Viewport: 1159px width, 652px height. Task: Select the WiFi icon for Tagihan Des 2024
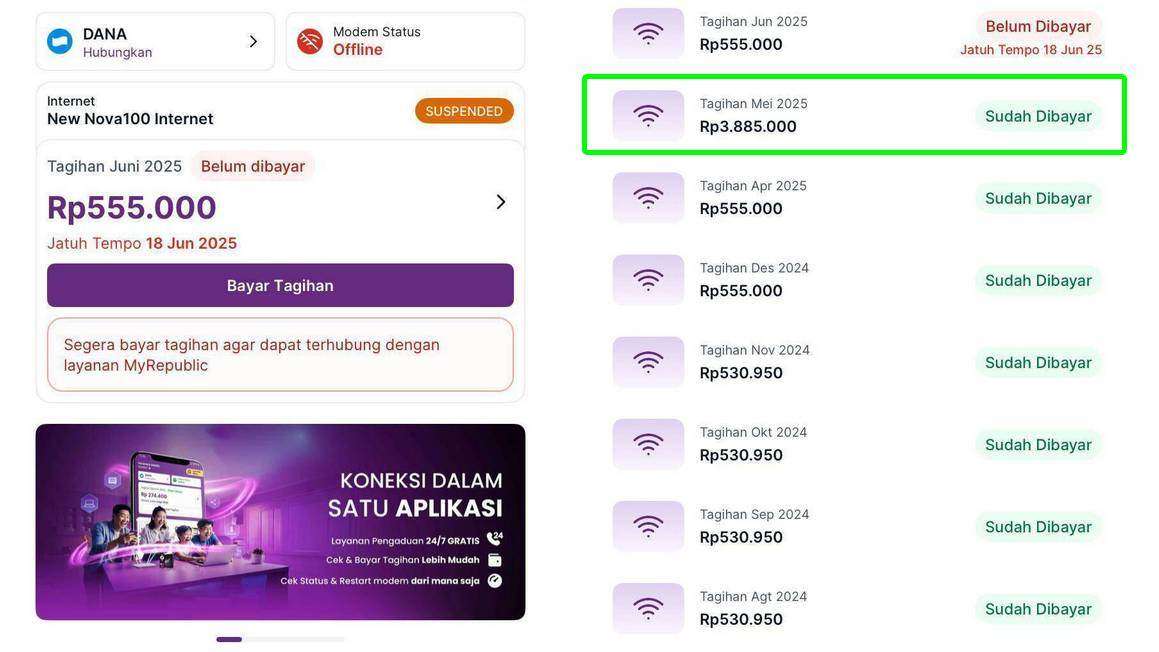tap(648, 278)
